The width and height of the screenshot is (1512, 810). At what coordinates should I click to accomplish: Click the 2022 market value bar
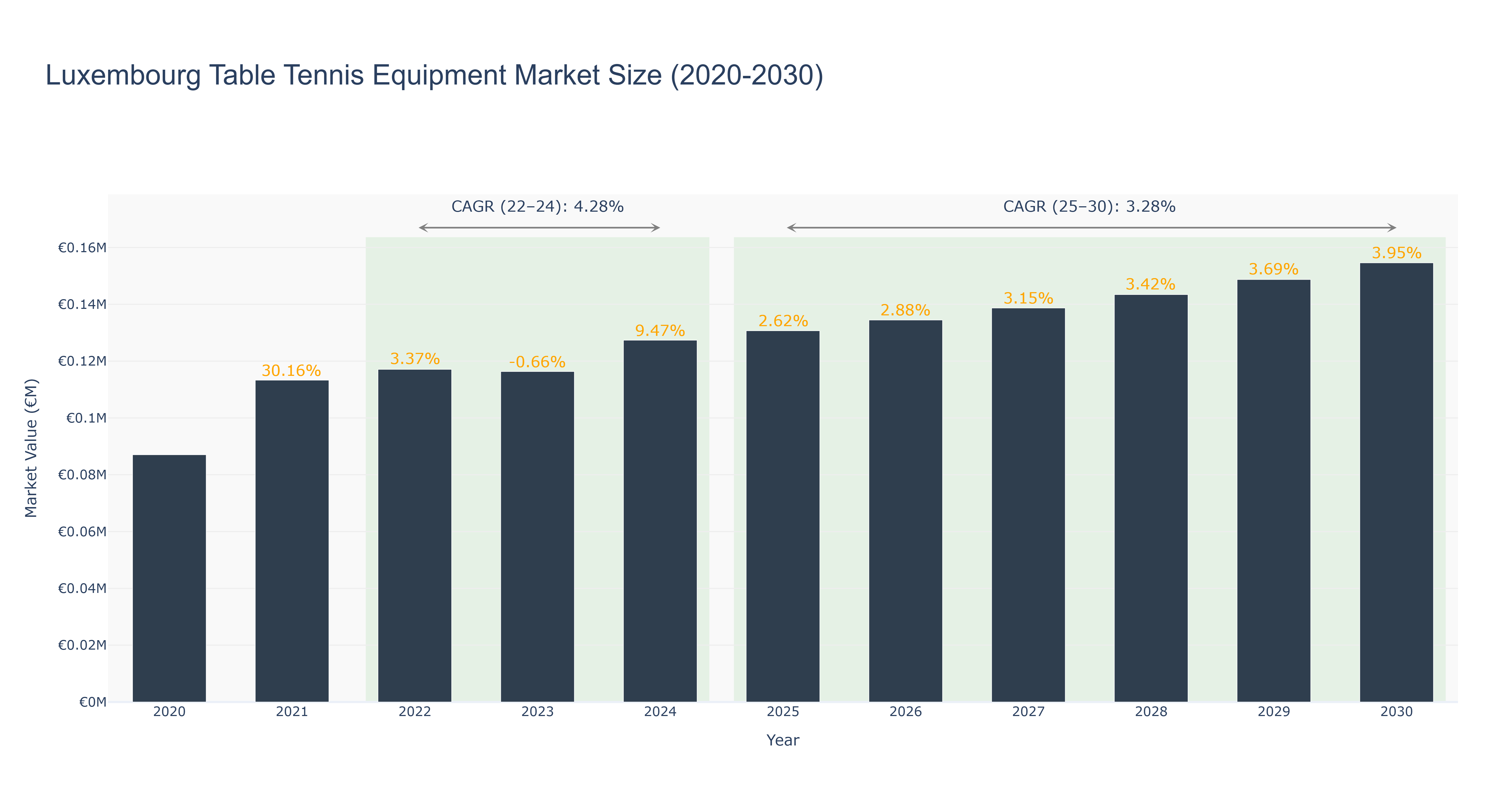[414, 536]
